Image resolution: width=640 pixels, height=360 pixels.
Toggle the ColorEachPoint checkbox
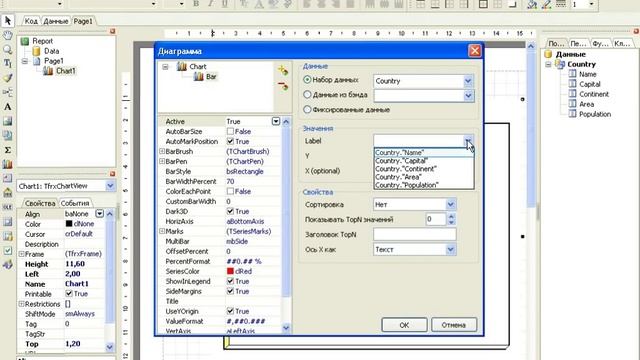[x=230, y=191]
